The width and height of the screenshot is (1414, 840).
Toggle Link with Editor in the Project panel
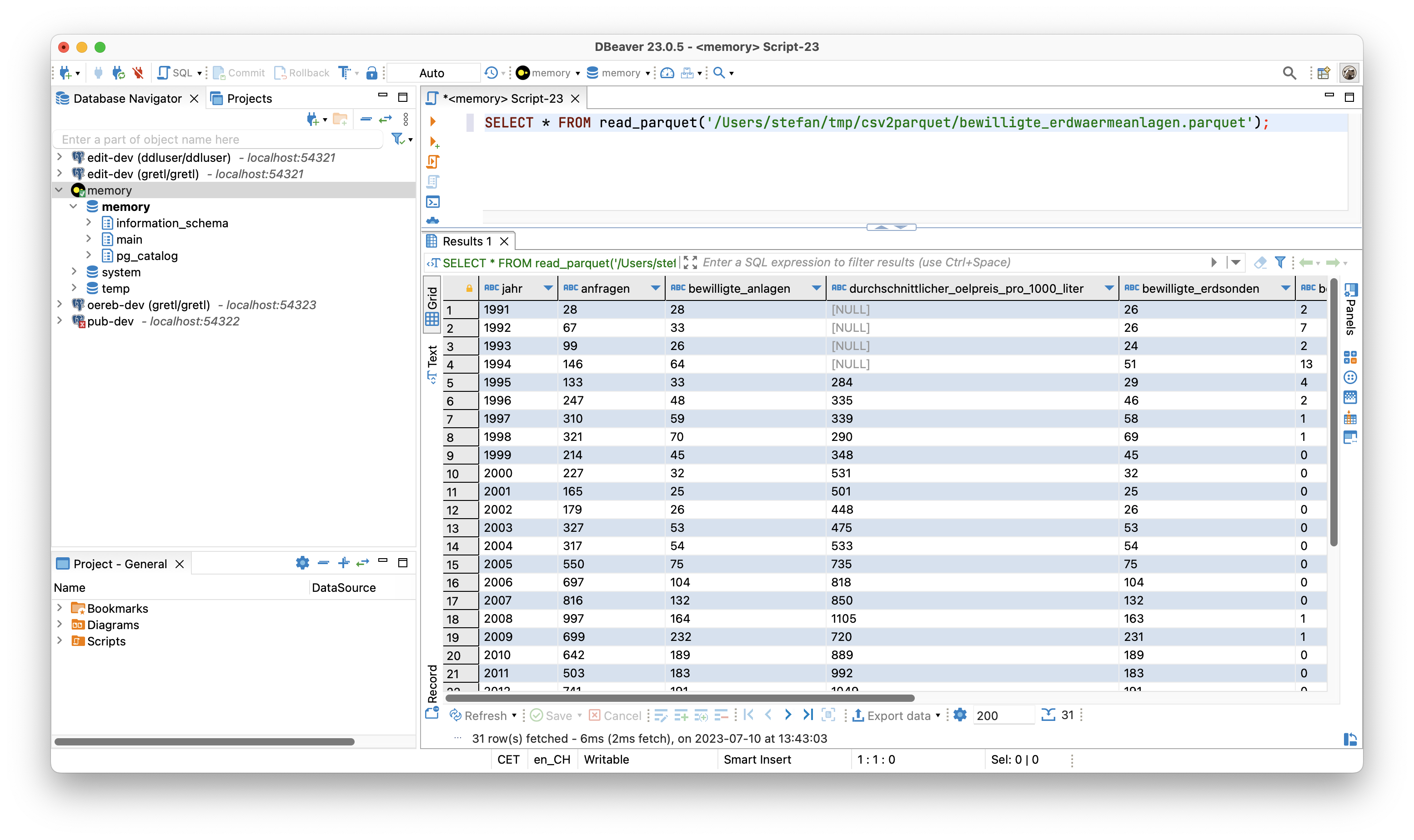pyautogui.click(x=363, y=563)
